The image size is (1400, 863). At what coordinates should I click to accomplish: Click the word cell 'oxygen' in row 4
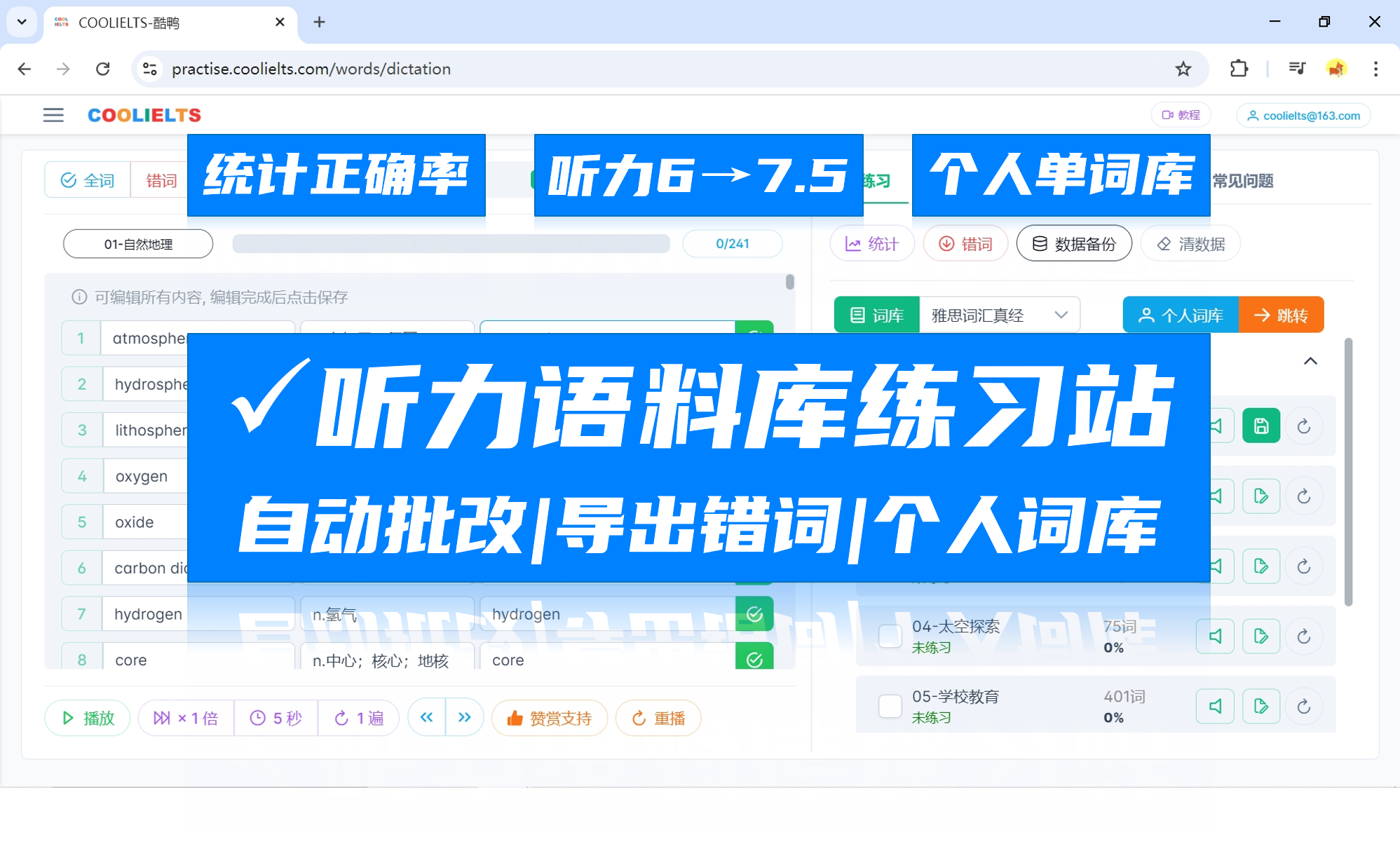(x=145, y=476)
